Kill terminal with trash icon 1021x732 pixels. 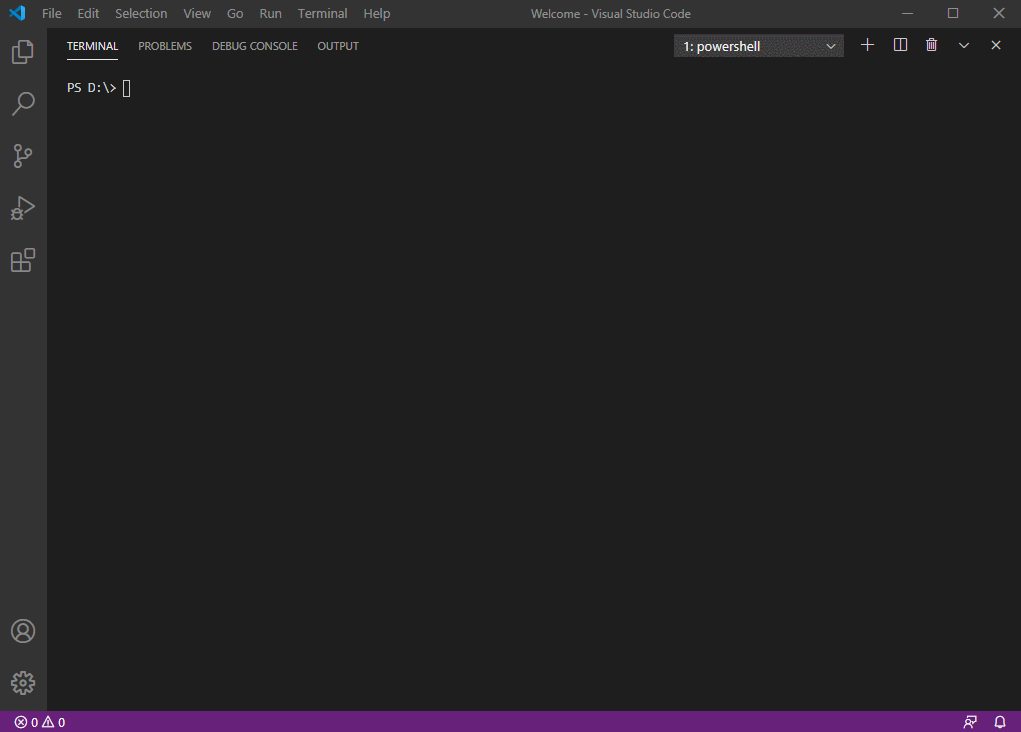[x=932, y=45]
